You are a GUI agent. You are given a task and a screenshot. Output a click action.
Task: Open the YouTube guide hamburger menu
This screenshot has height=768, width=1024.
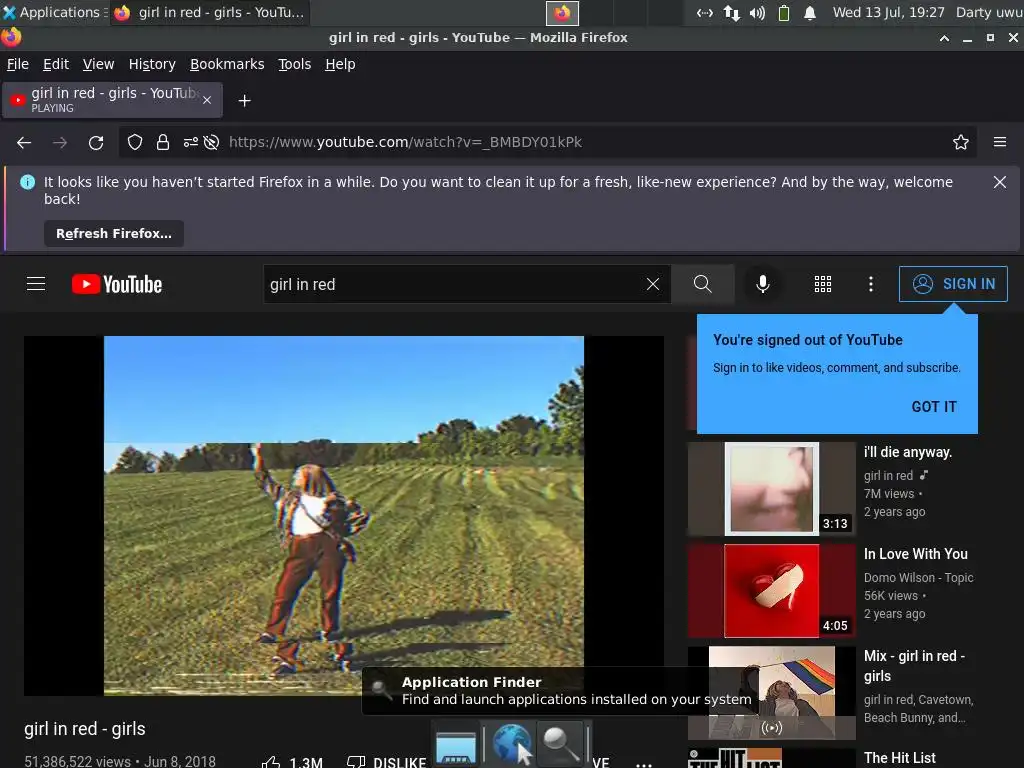[36, 284]
